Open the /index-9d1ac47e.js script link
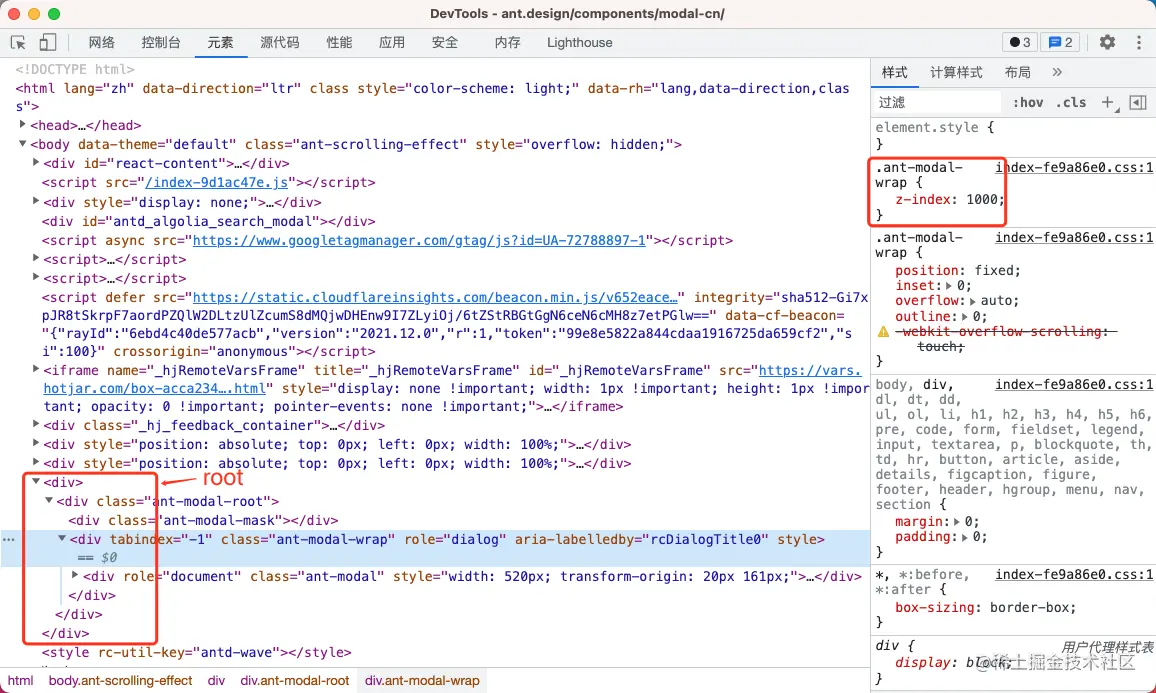The image size is (1156, 693). coord(217,182)
